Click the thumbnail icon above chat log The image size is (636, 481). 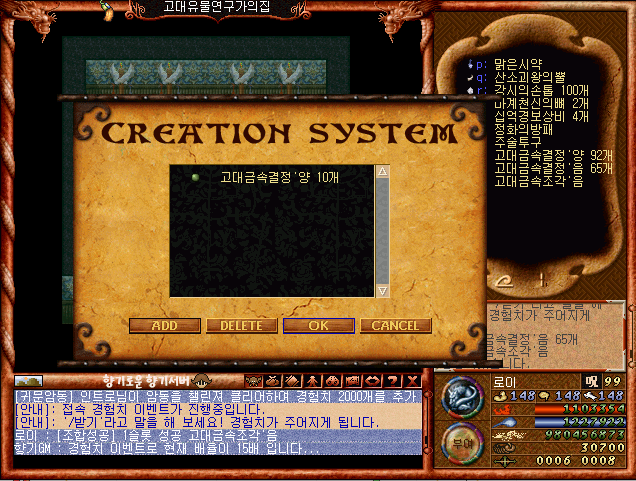click(x=28, y=381)
